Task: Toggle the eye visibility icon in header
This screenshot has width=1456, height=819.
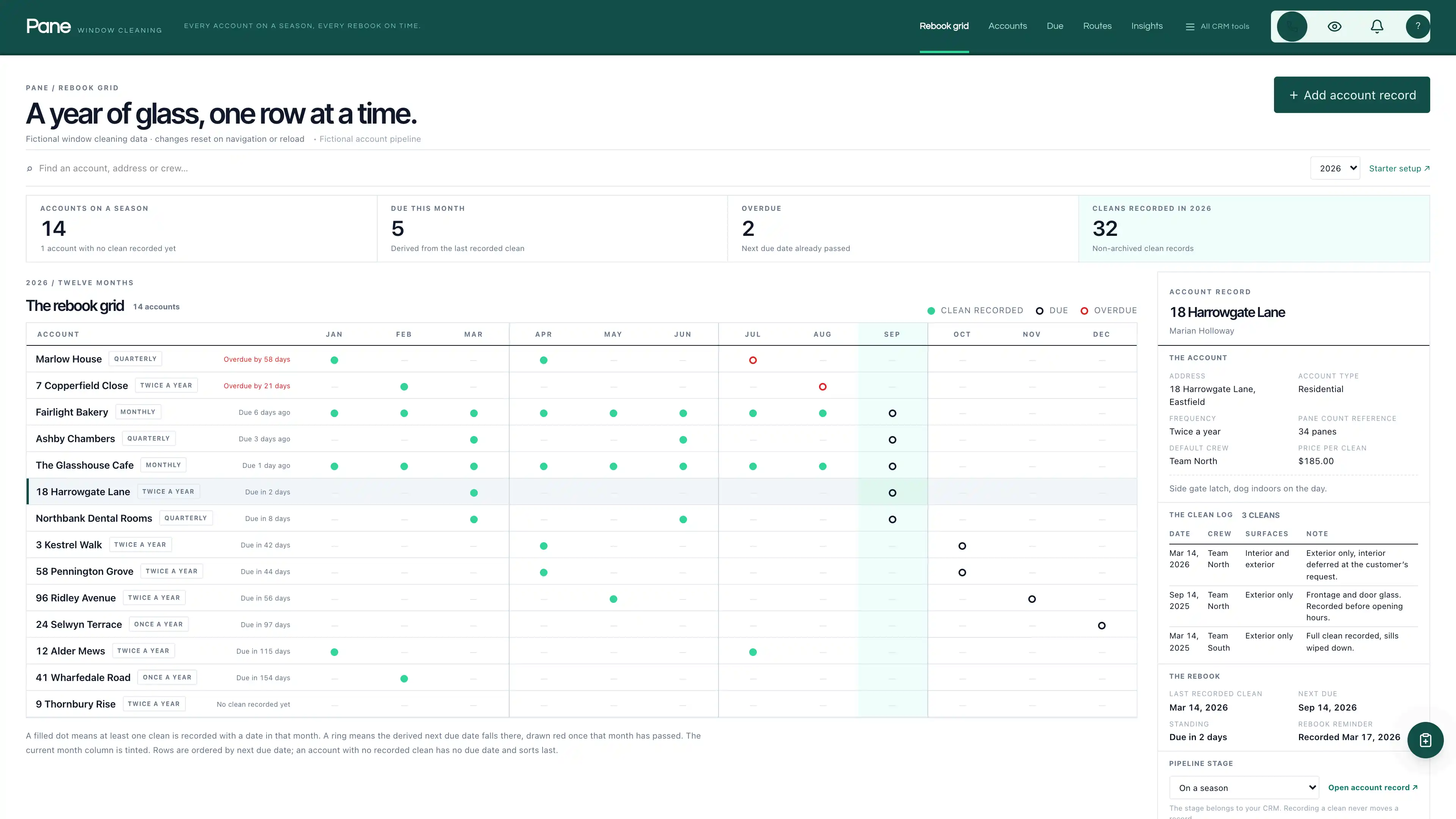Action: coord(1335,26)
